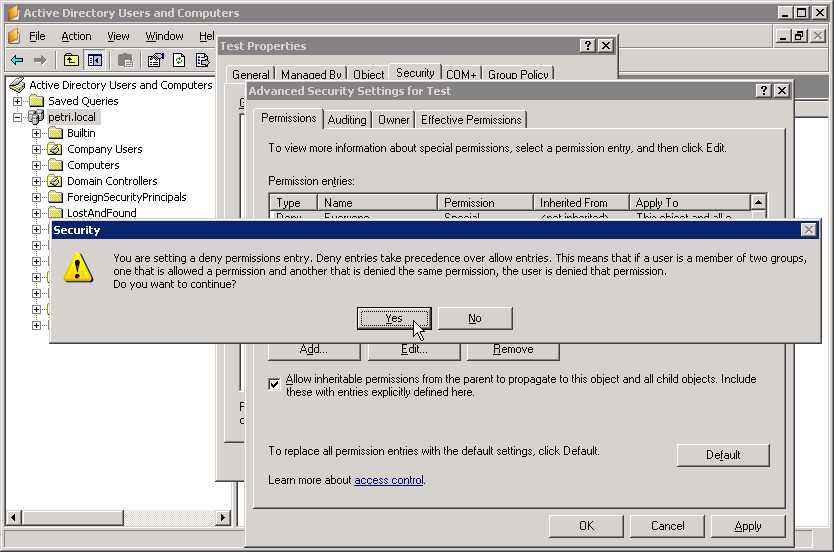Click the help question mark in Advanced Security Settings

(x=764, y=90)
